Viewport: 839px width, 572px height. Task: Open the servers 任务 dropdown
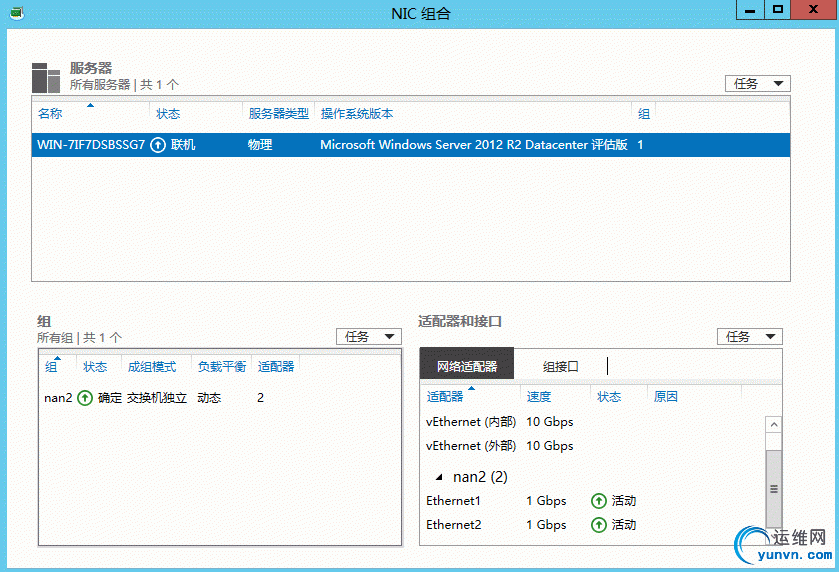pyautogui.click(x=758, y=83)
